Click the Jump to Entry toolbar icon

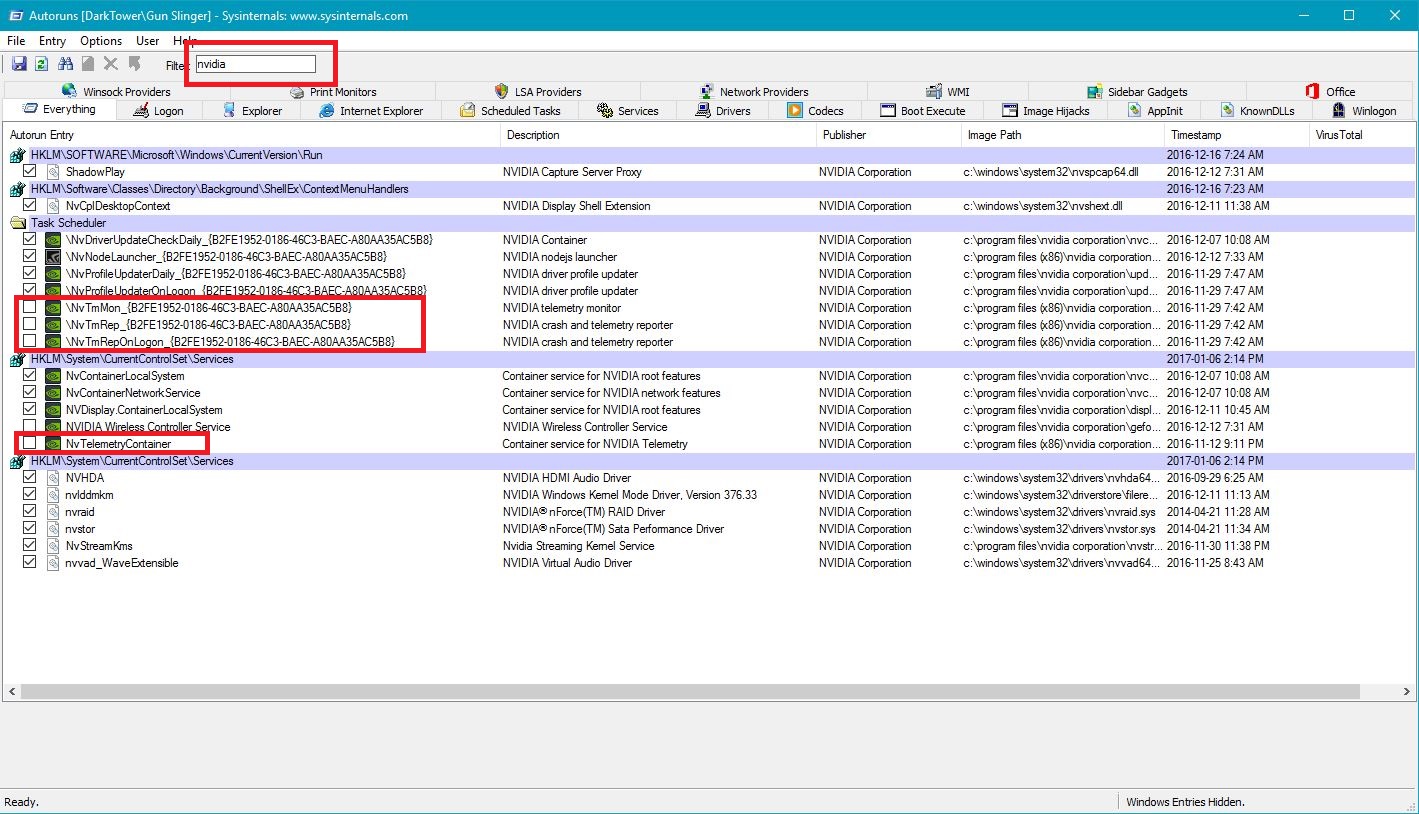coord(134,64)
